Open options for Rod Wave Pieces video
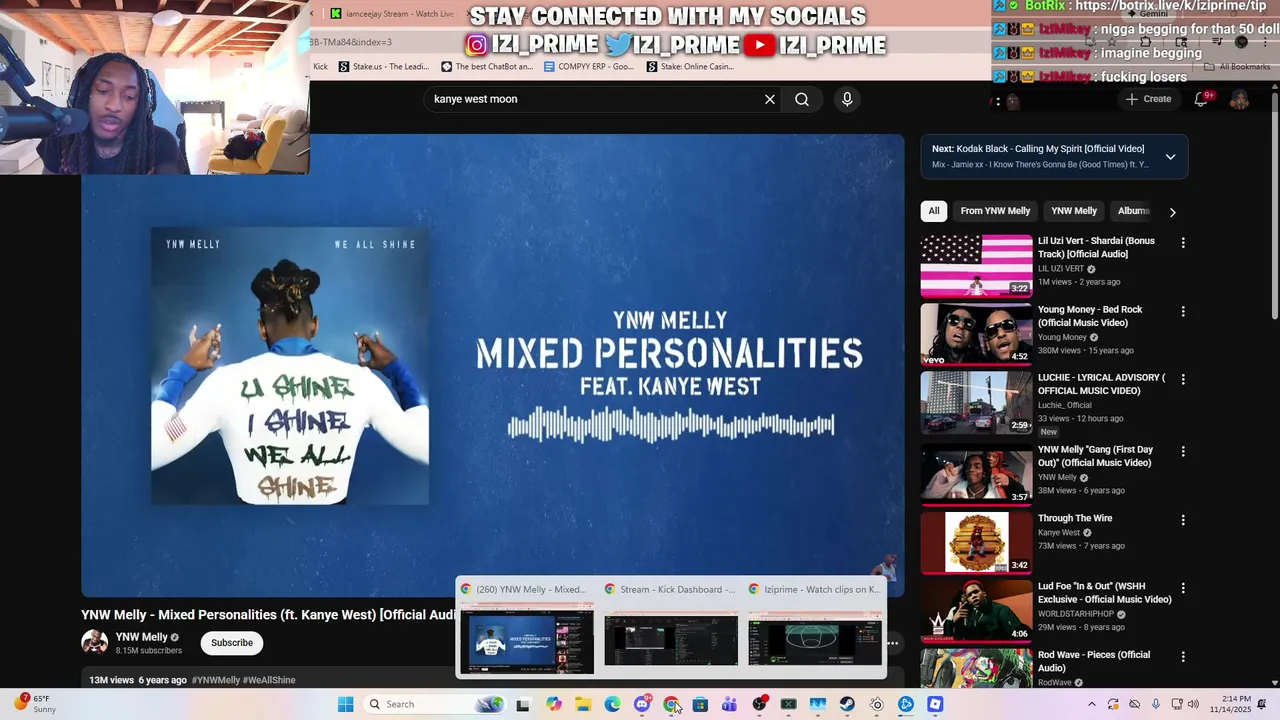Viewport: 1280px width, 720px height. coord(1183,657)
